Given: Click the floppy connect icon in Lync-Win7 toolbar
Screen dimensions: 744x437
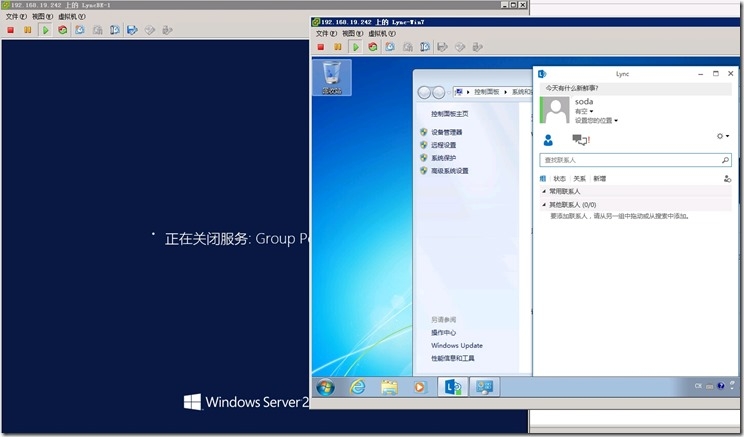Looking at the screenshot, I should (x=442, y=47).
